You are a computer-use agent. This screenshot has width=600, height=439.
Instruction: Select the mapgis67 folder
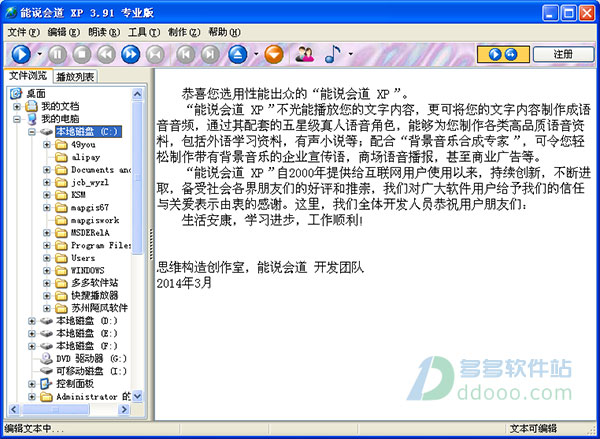[90, 207]
